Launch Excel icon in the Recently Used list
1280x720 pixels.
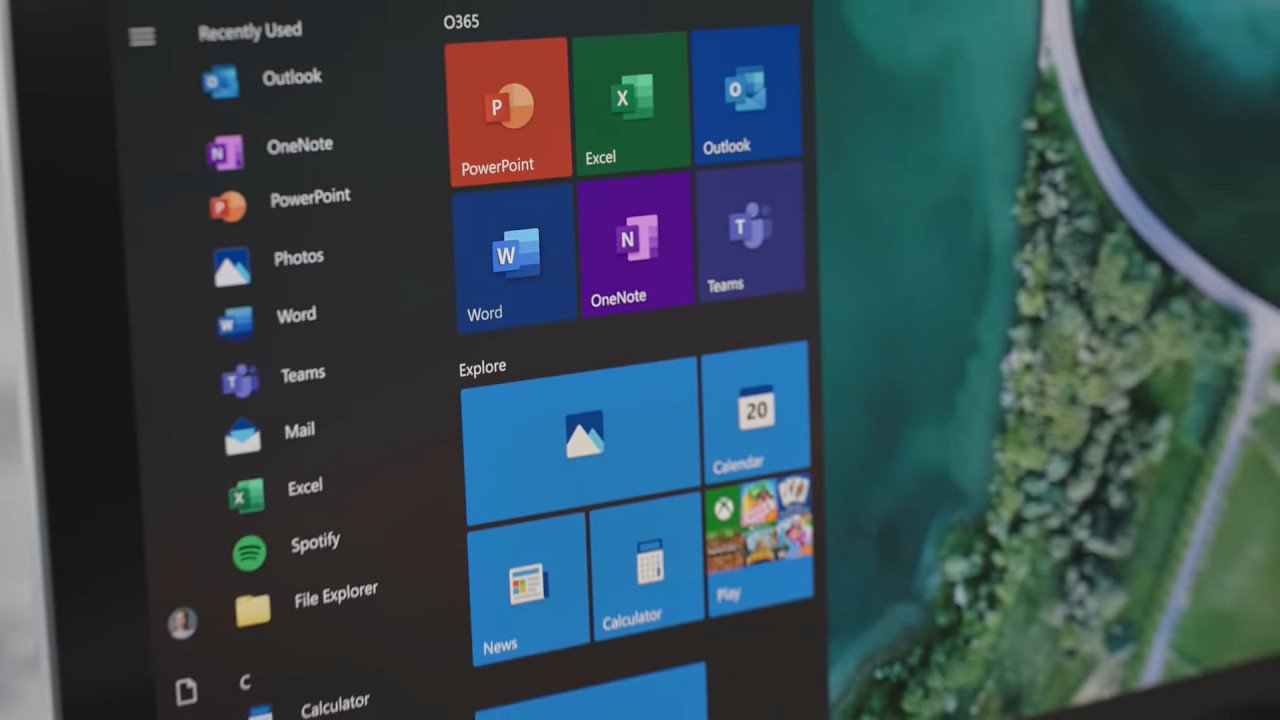tap(247, 495)
